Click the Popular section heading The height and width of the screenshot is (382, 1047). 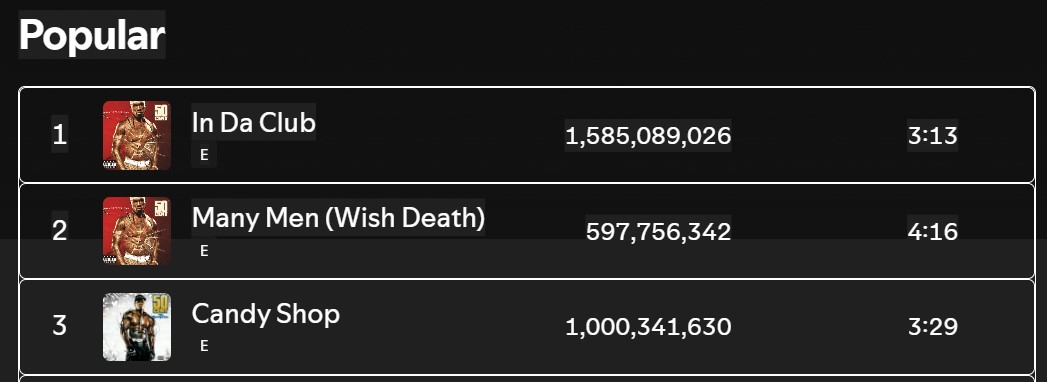click(92, 35)
